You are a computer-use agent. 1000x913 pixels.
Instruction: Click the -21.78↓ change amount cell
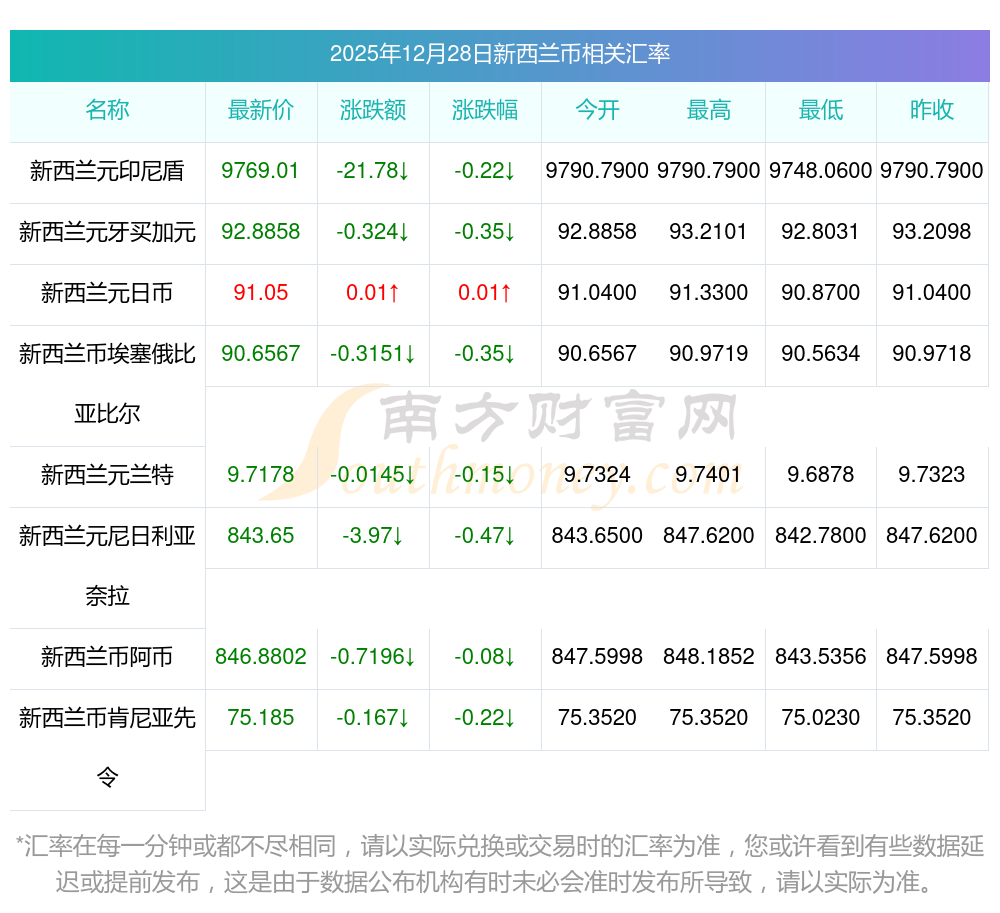[373, 171]
